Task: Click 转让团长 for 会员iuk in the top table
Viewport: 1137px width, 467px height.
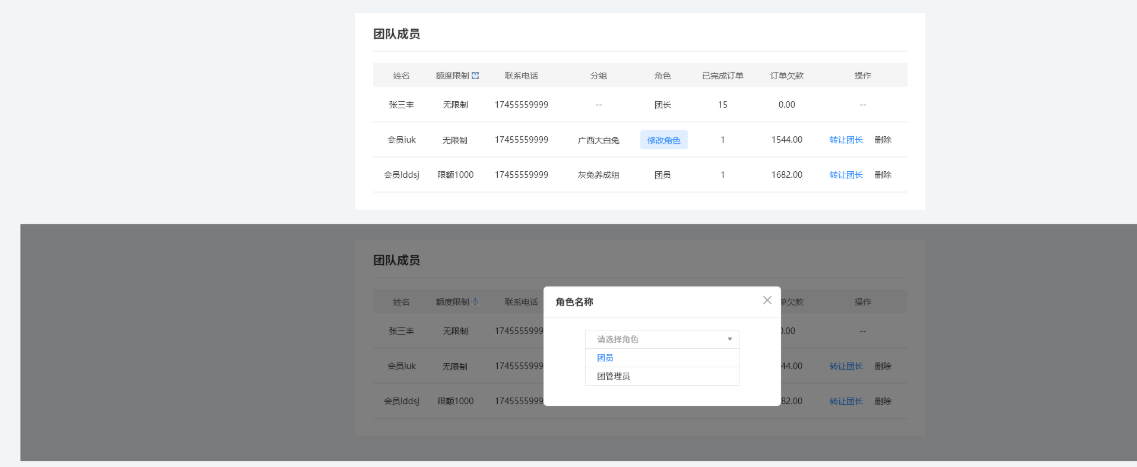Action: click(x=846, y=140)
